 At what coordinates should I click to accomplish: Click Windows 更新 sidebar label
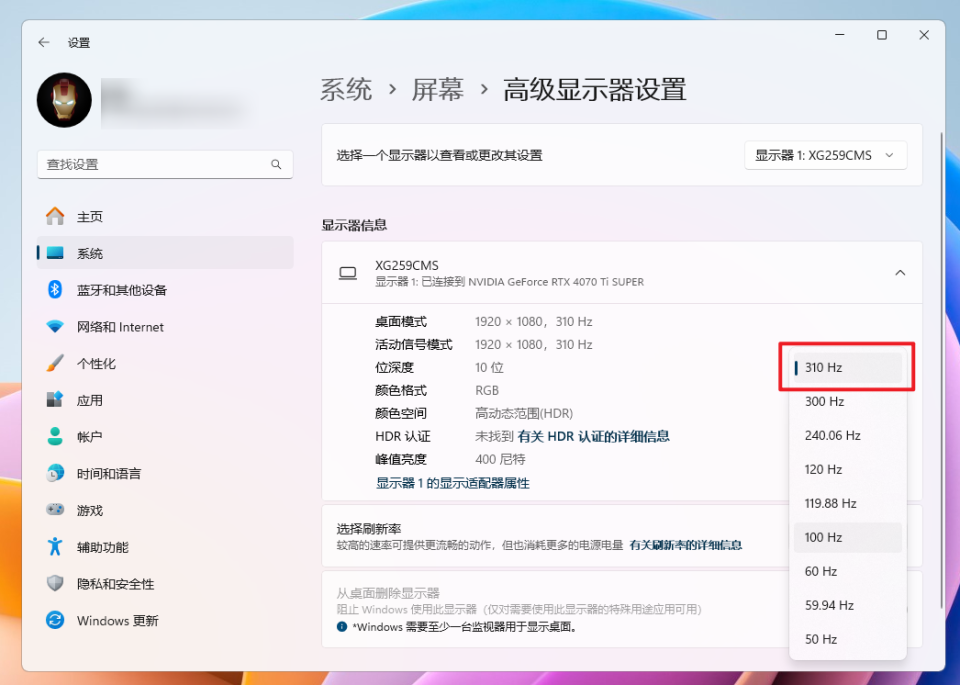click(118, 621)
